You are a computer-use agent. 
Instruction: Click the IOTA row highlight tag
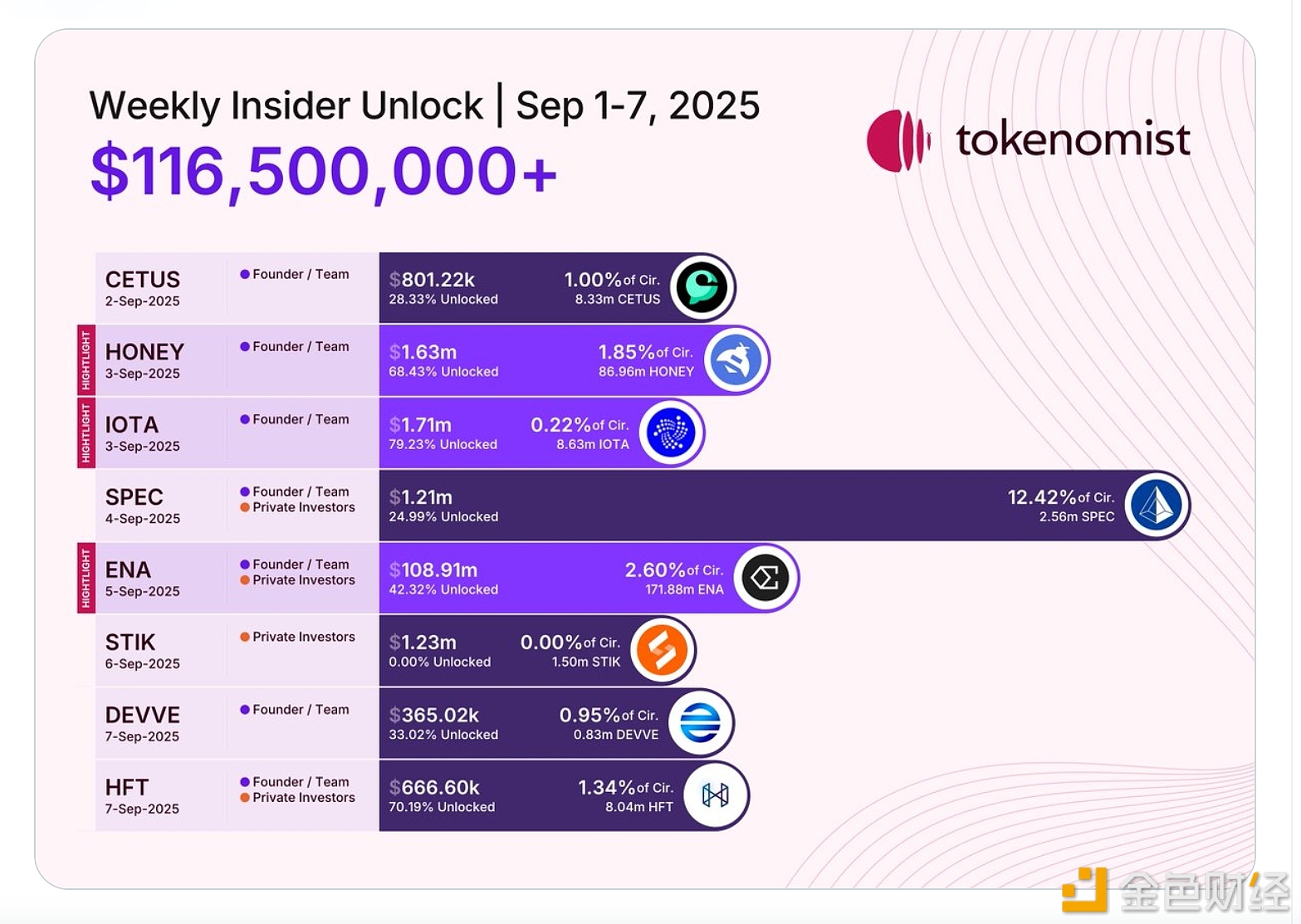click(x=86, y=433)
